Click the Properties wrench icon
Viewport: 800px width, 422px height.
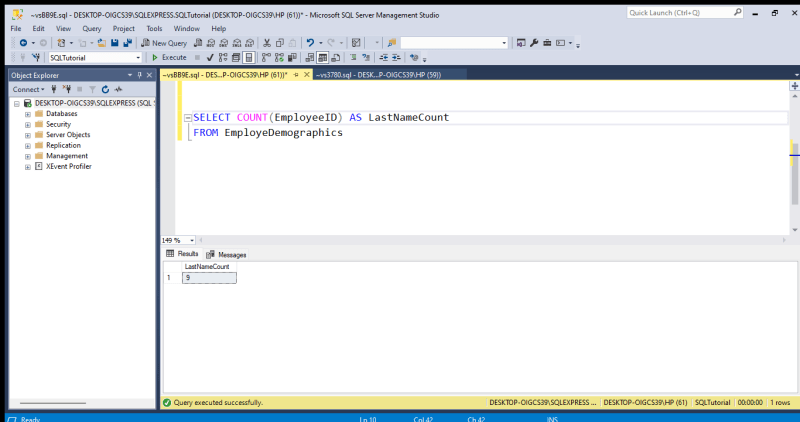(x=534, y=43)
